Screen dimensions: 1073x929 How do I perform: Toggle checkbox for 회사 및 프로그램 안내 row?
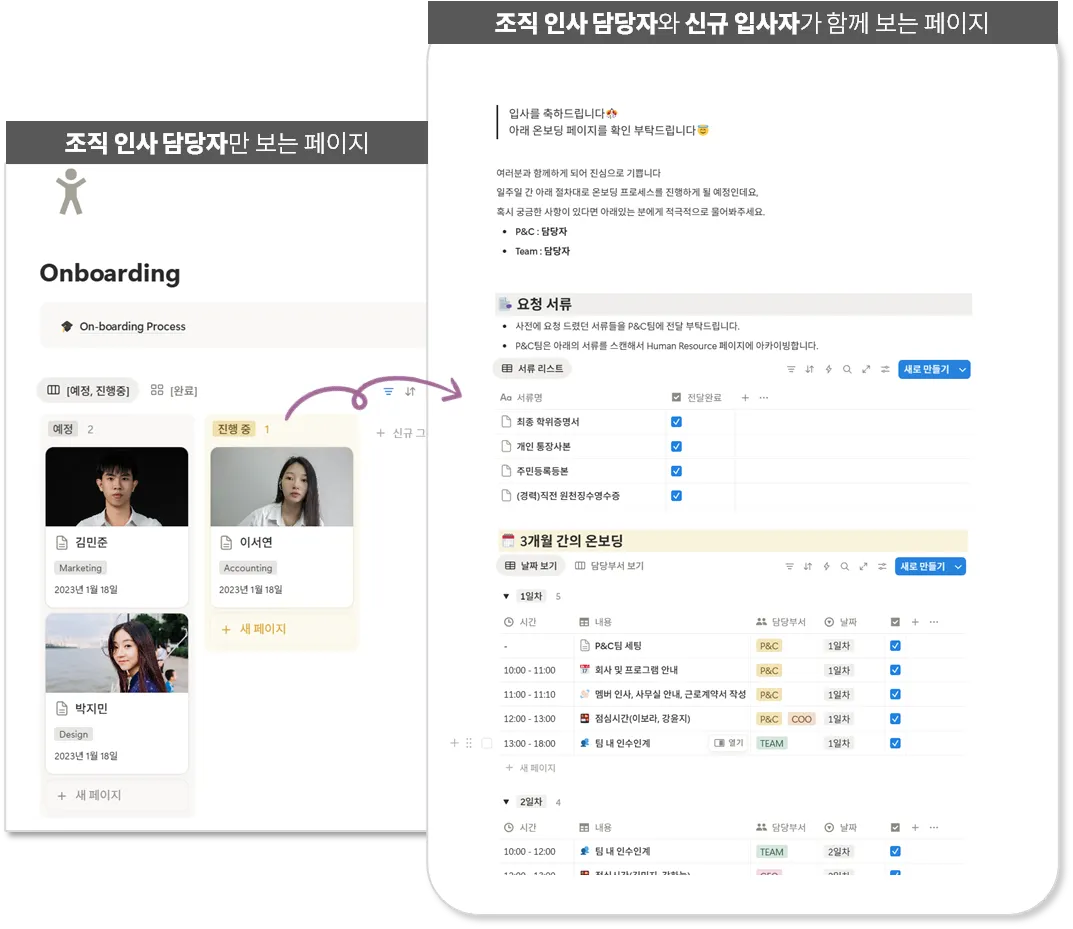click(895, 670)
